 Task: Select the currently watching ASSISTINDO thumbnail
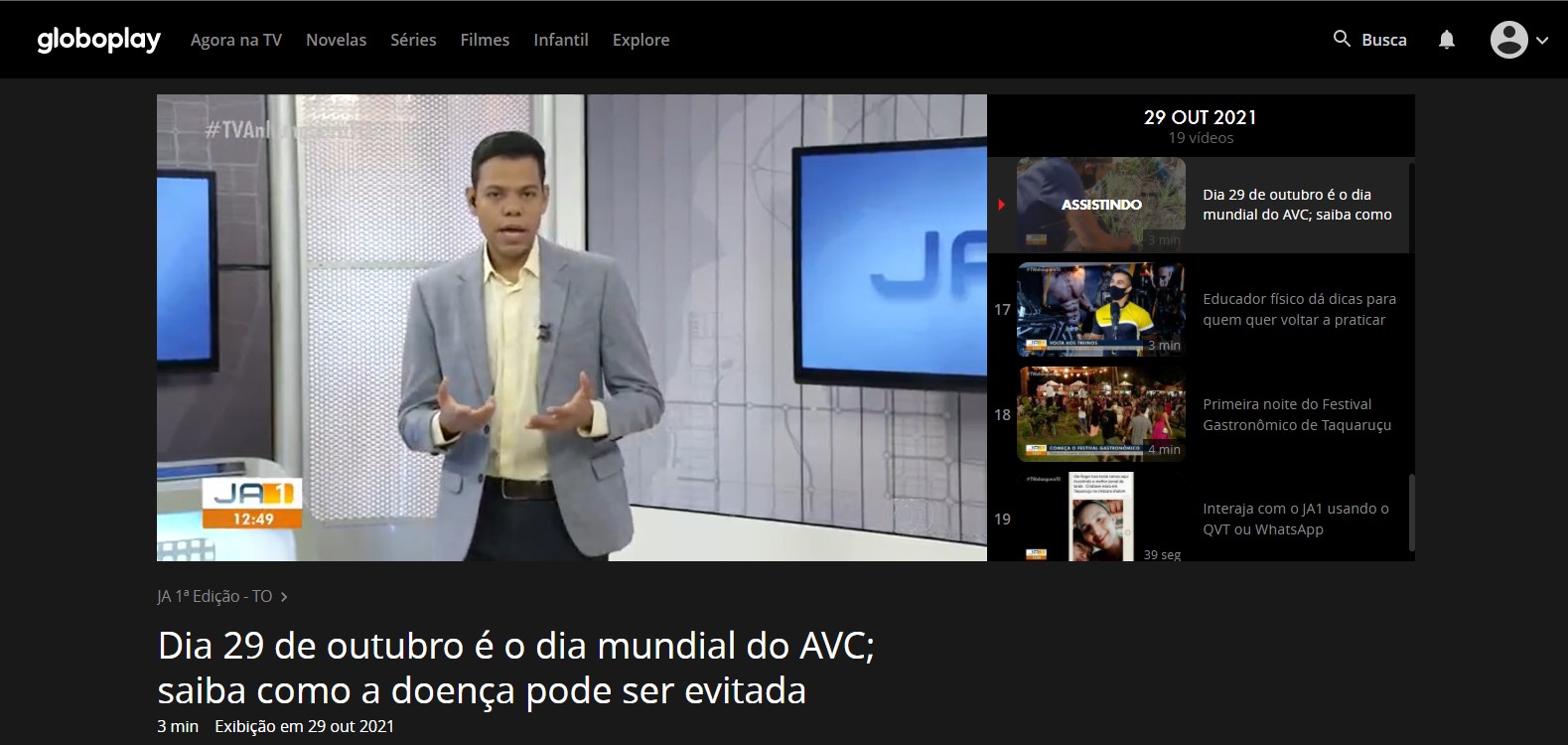point(1101,204)
